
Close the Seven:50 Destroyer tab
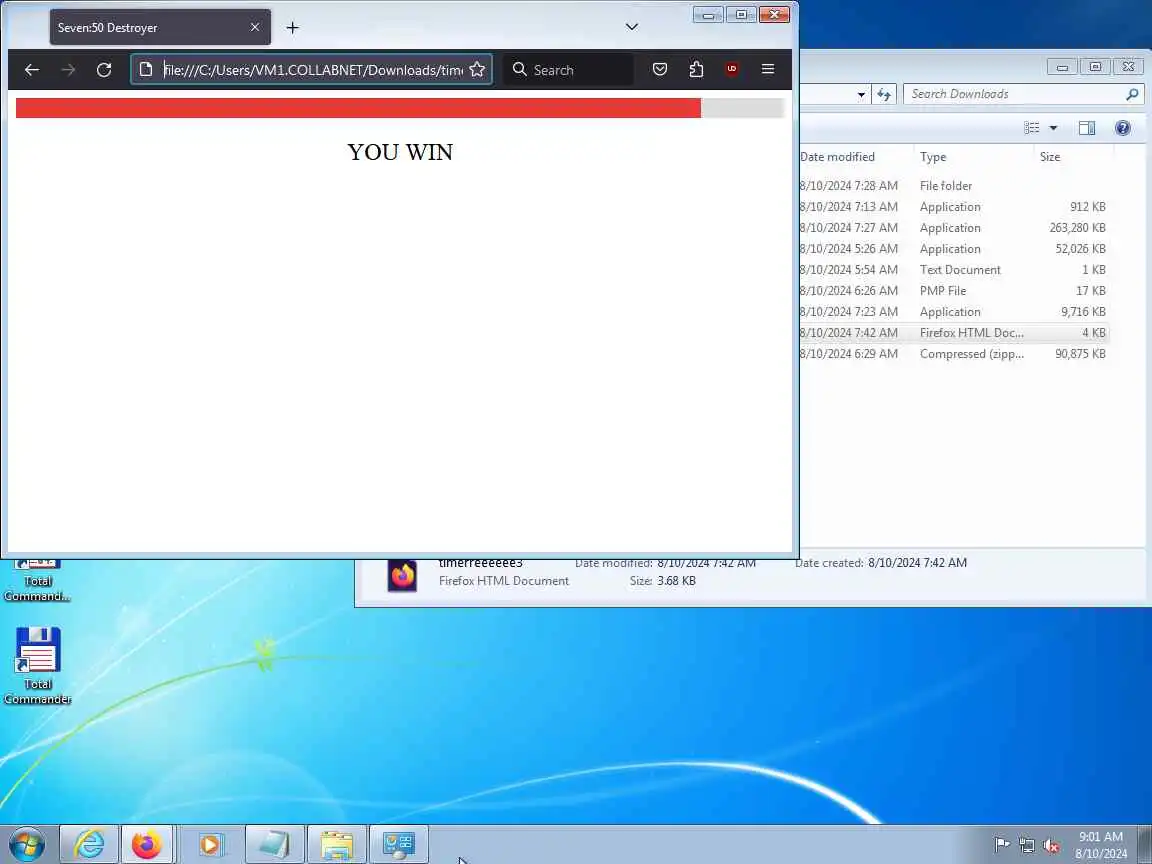click(254, 27)
